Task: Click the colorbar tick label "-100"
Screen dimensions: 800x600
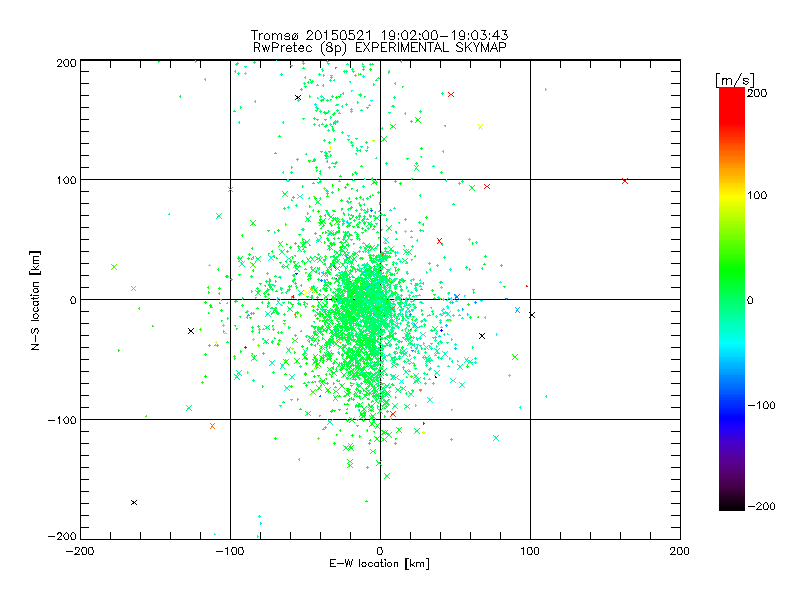Action: click(x=761, y=405)
